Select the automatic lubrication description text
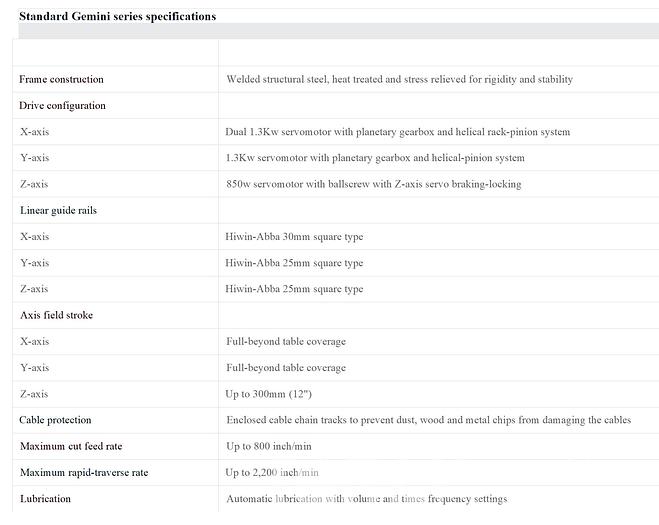 coord(366,498)
